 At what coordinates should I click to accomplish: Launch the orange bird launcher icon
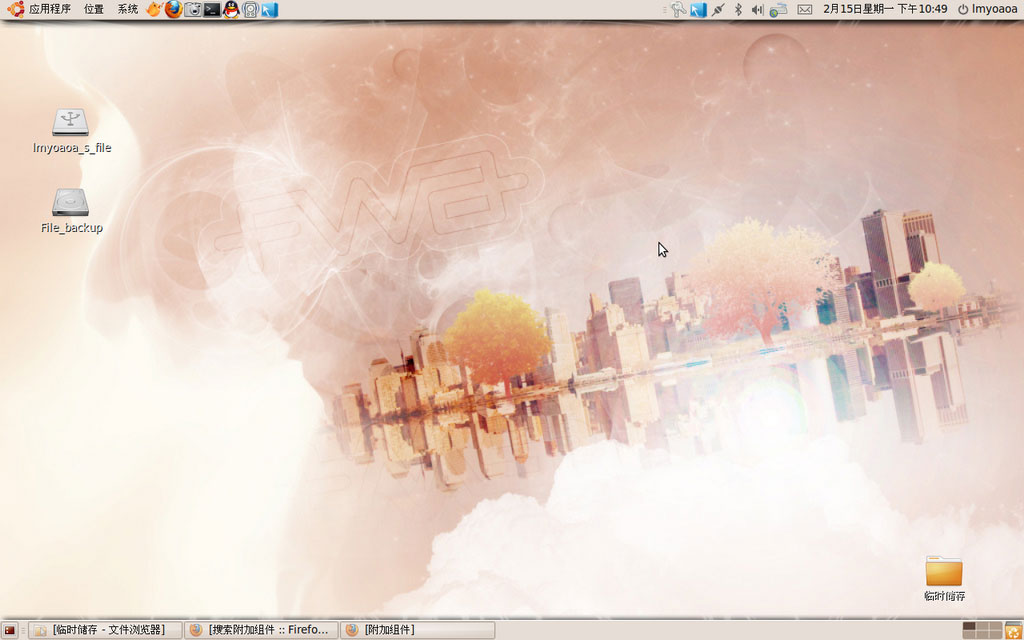coord(153,9)
